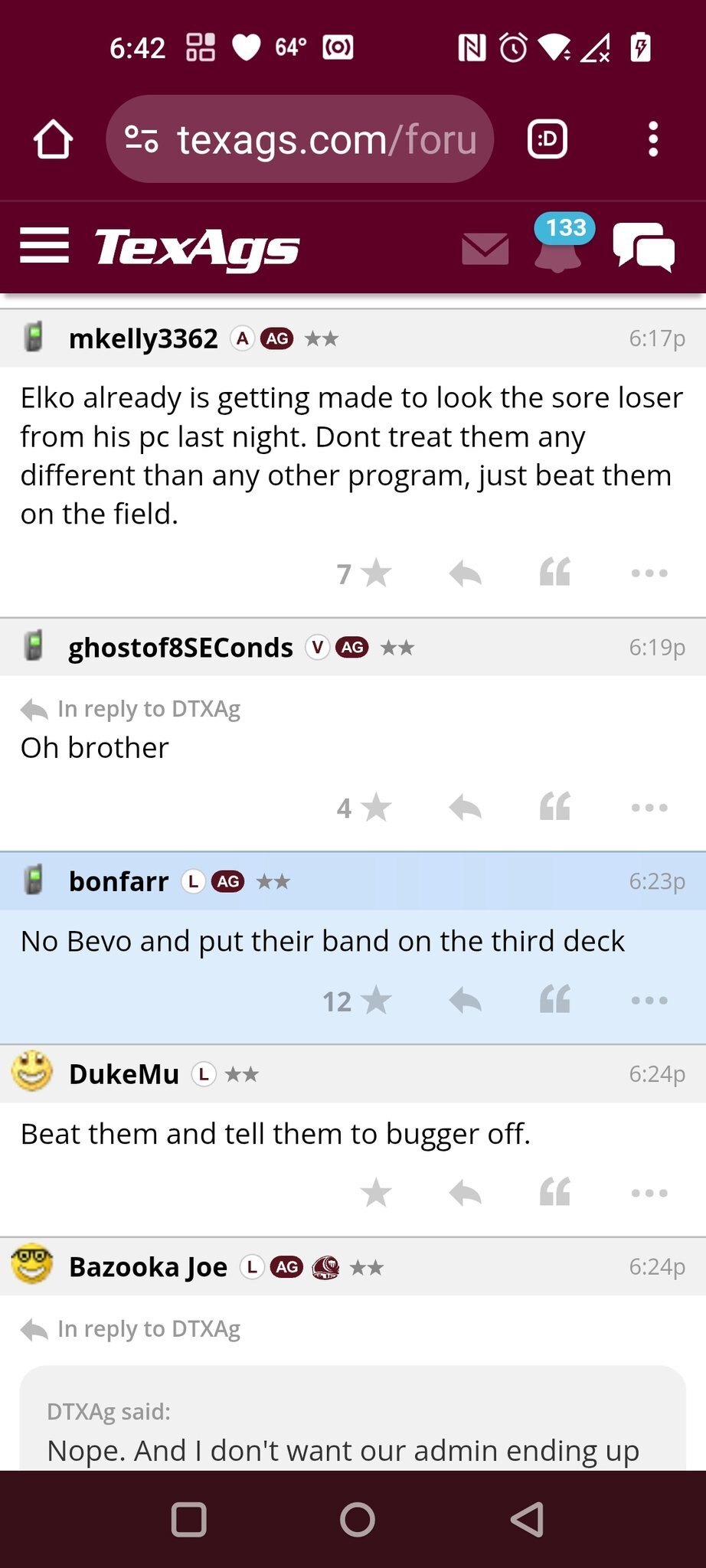Open the TexAgs hamburger menu
Viewport: 706px width, 1568px height.
[x=44, y=246]
